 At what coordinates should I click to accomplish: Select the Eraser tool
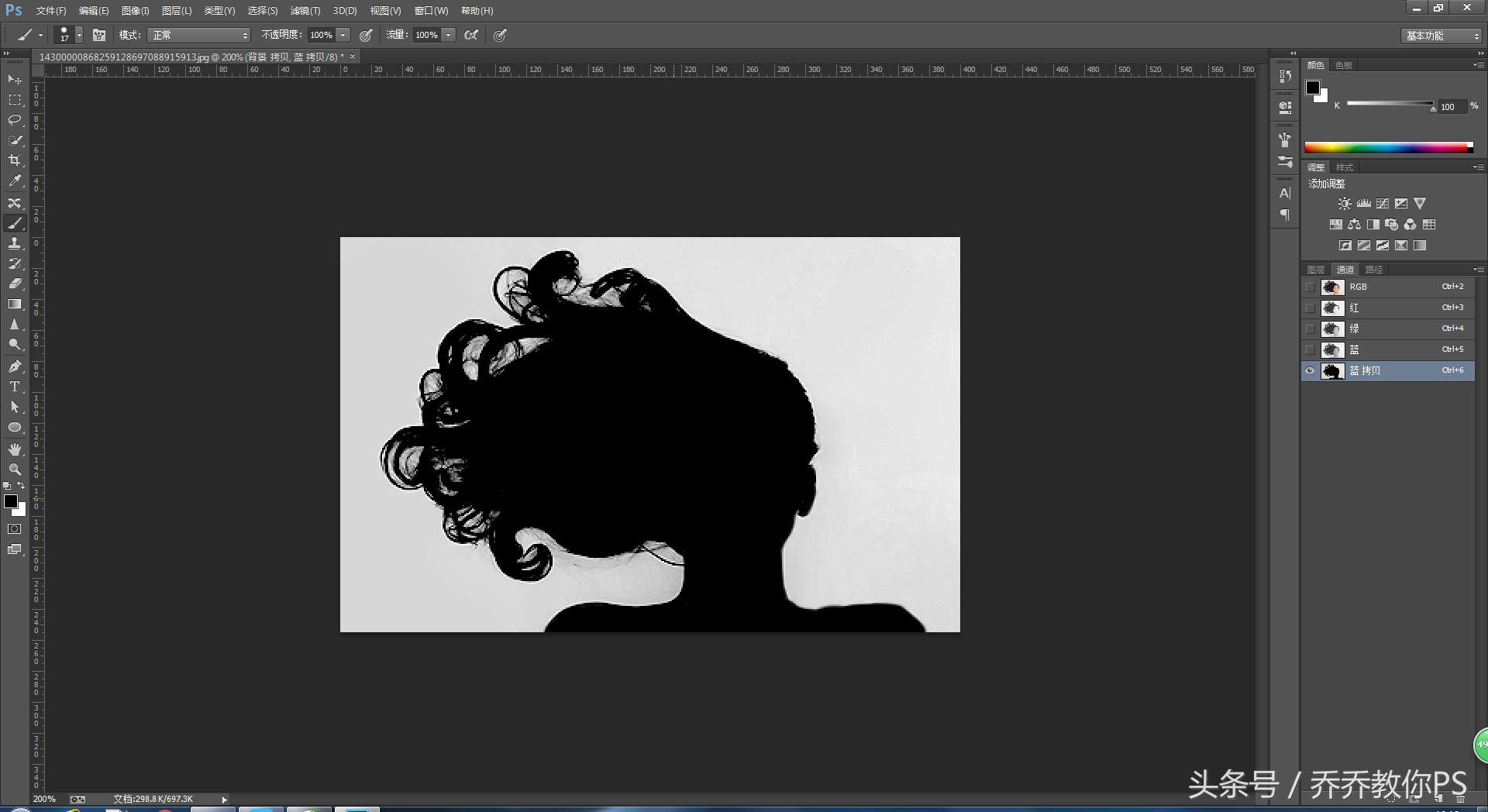(x=15, y=284)
